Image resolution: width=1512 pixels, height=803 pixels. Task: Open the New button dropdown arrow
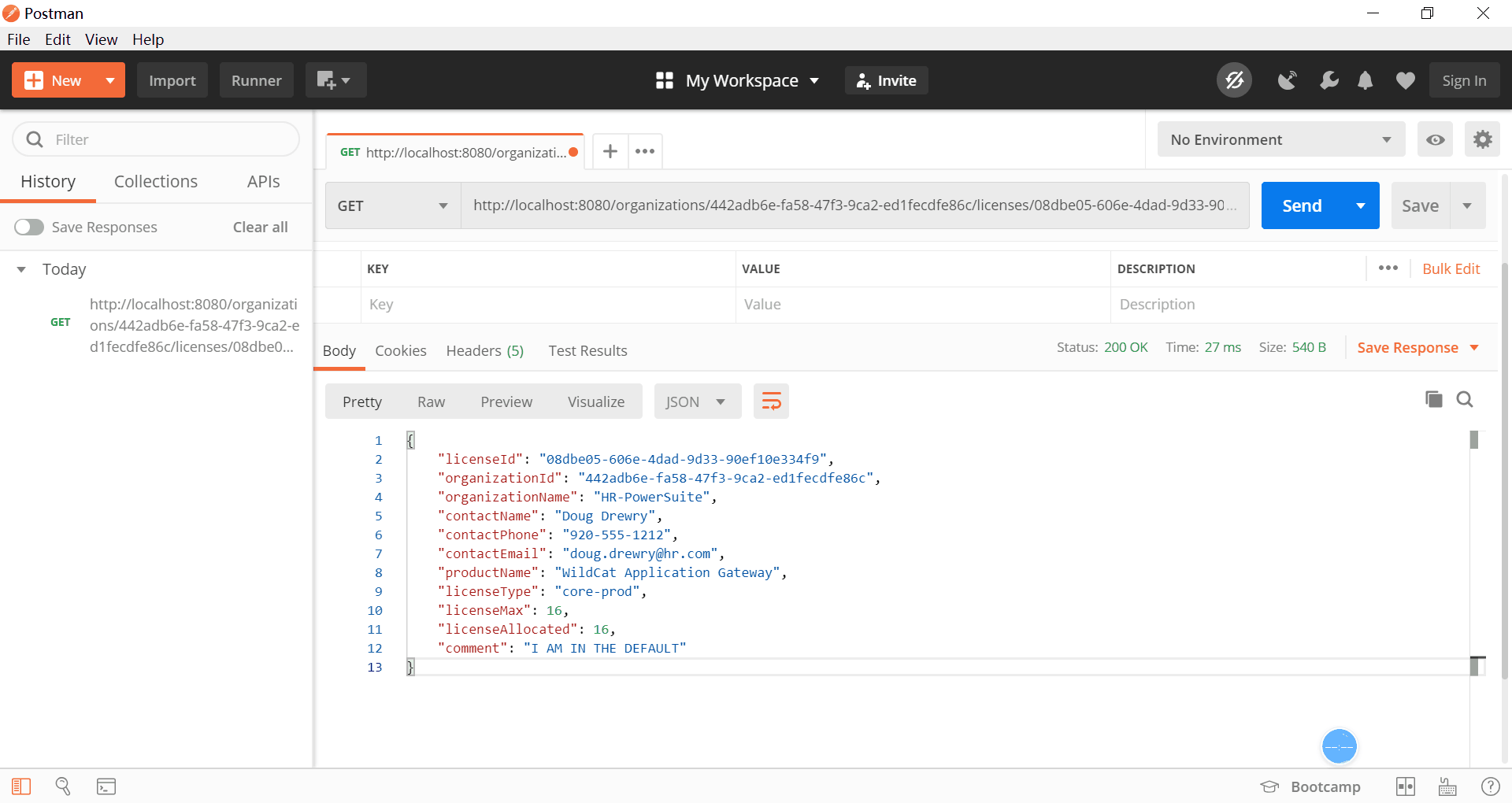109,80
